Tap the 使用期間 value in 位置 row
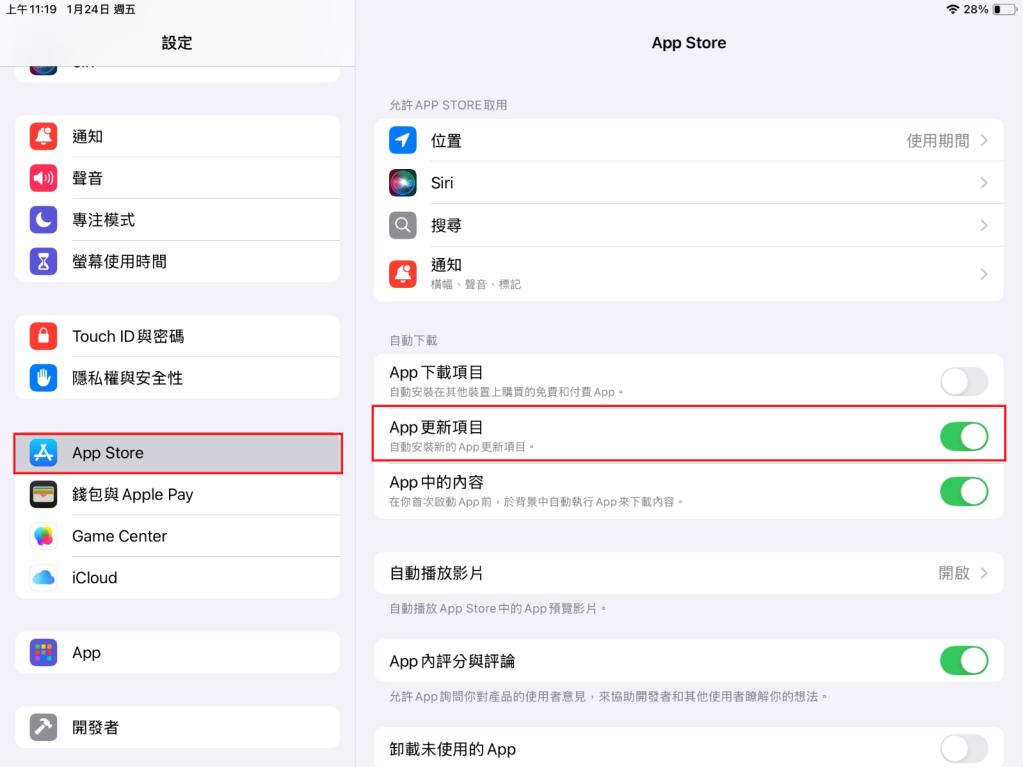1024x768 pixels. tap(938, 140)
